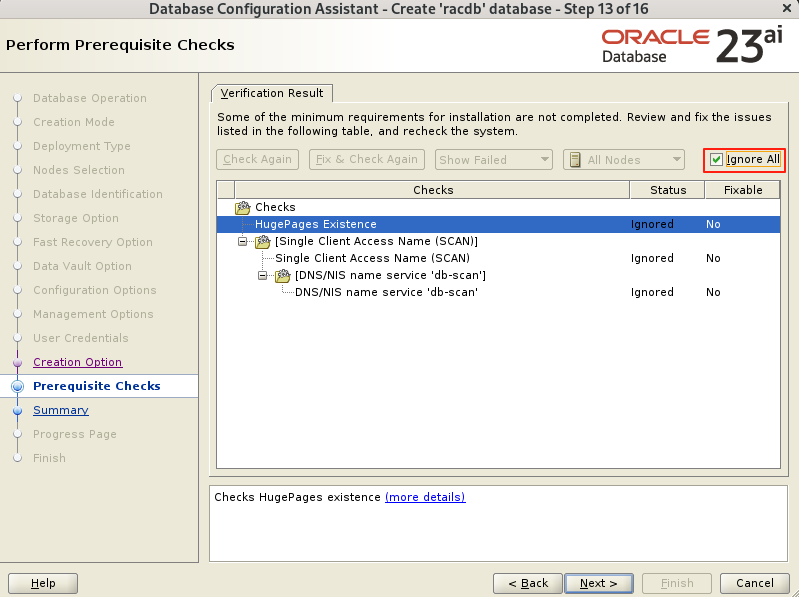
Task: Open the Help dialog
Action: [x=43, y=583]
